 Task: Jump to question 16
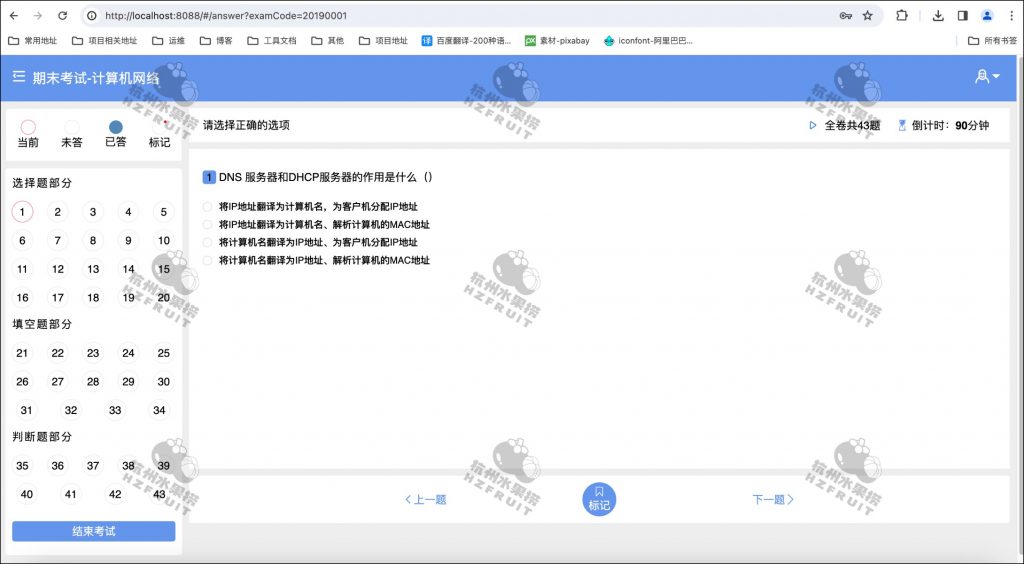[22, 298]
